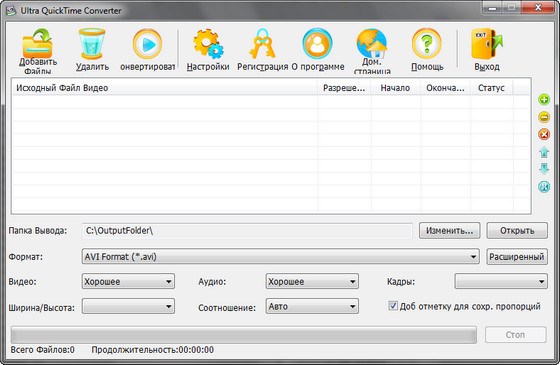This screenshot has height=365, width=560.
Task: Move item up with the arrow icon
Action: click(x=544, y=152)
